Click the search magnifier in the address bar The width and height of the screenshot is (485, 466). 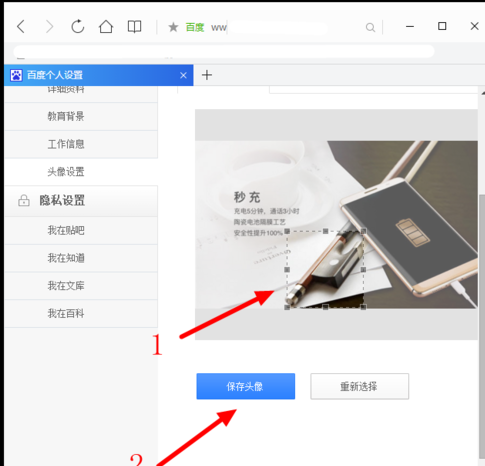[x=370, y=27]
